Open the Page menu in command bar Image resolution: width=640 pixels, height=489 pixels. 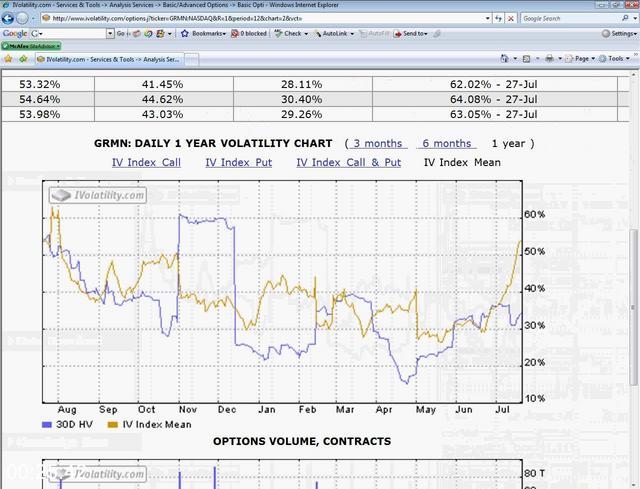tap(580, 59)
